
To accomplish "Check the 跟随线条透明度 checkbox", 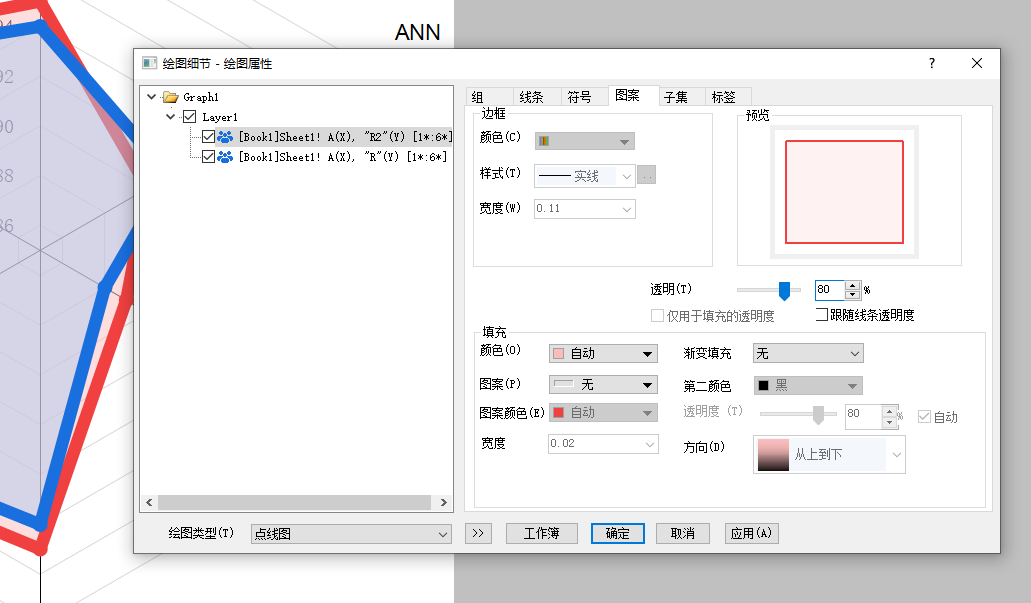I will pos(822,315).
